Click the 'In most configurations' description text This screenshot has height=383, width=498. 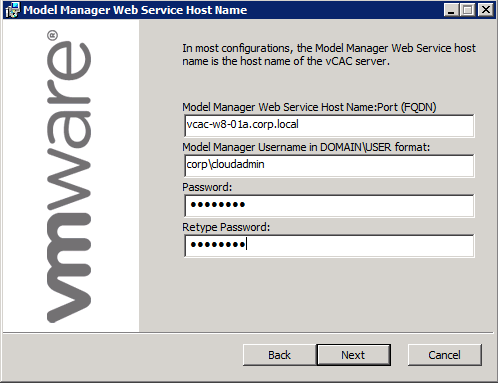point(329,55)
